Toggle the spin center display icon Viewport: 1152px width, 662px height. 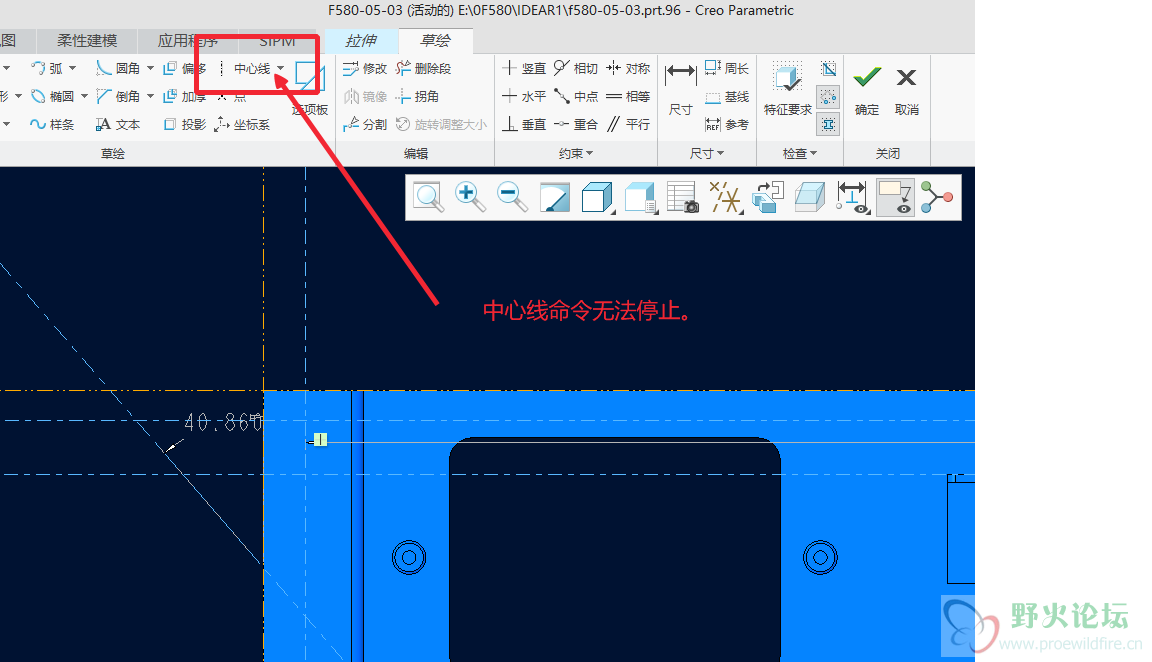(x=937, y=197)
